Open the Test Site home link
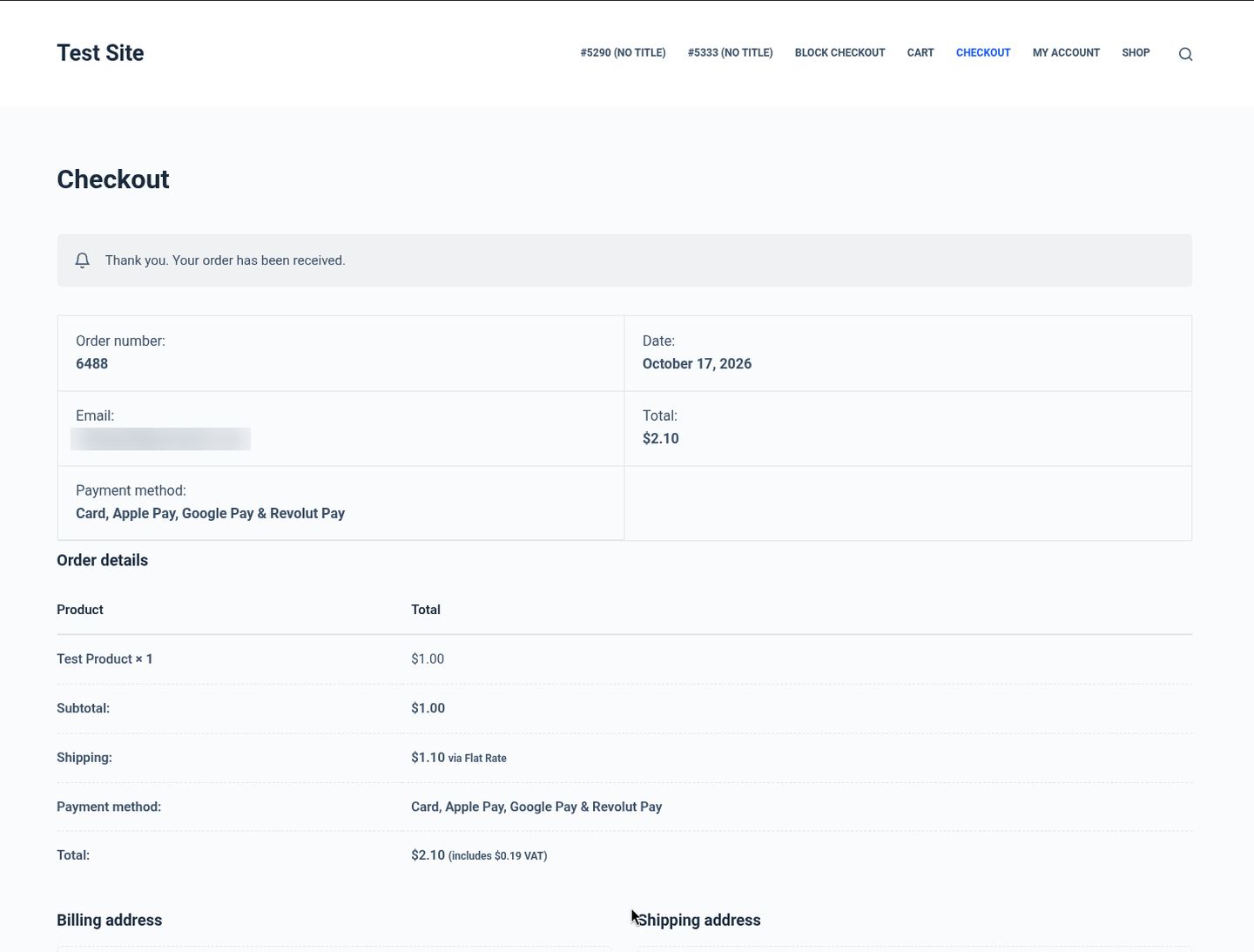 pos(100,53)
